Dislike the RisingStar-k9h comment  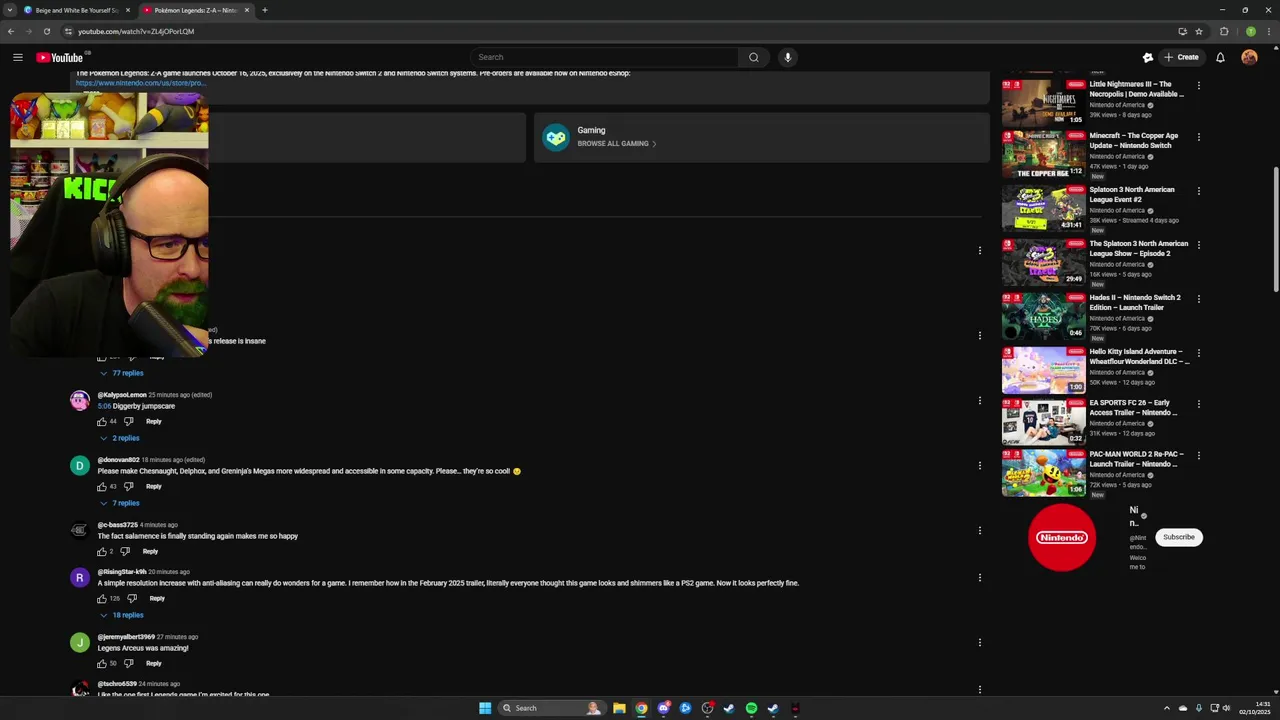[x=132, y=599]
